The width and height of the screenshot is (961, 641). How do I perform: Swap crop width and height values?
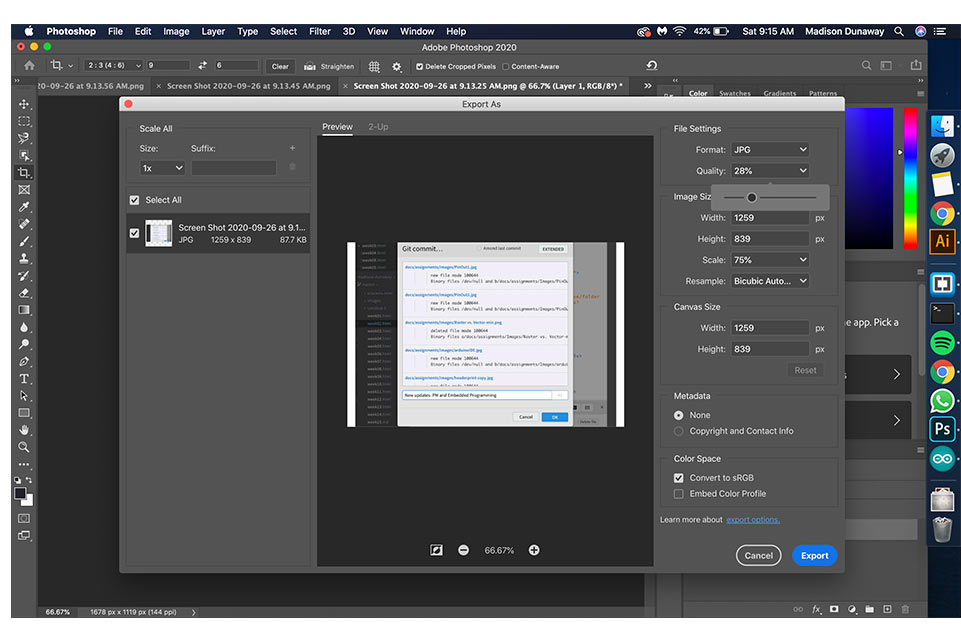point(202,66)
